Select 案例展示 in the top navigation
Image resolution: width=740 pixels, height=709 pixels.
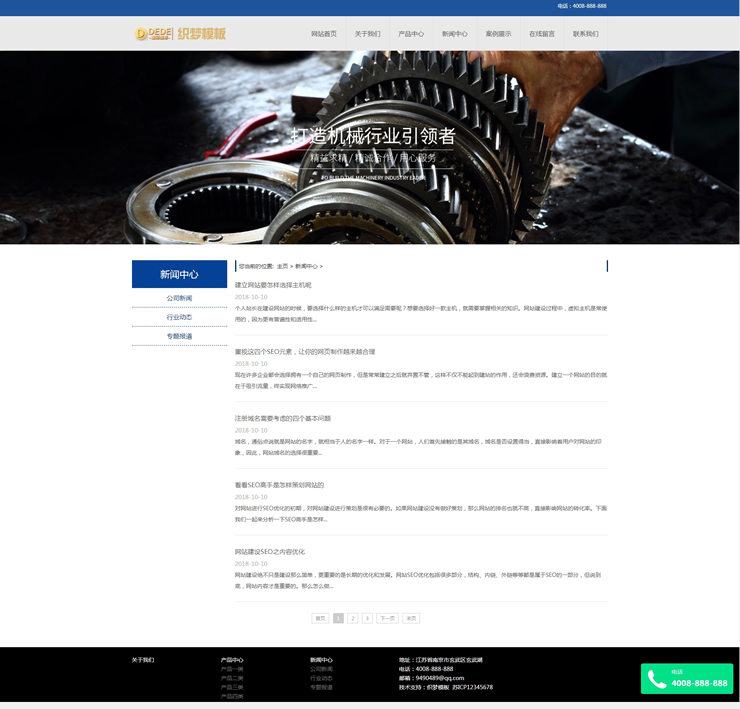pyautogui.click(x=498, y=34)
